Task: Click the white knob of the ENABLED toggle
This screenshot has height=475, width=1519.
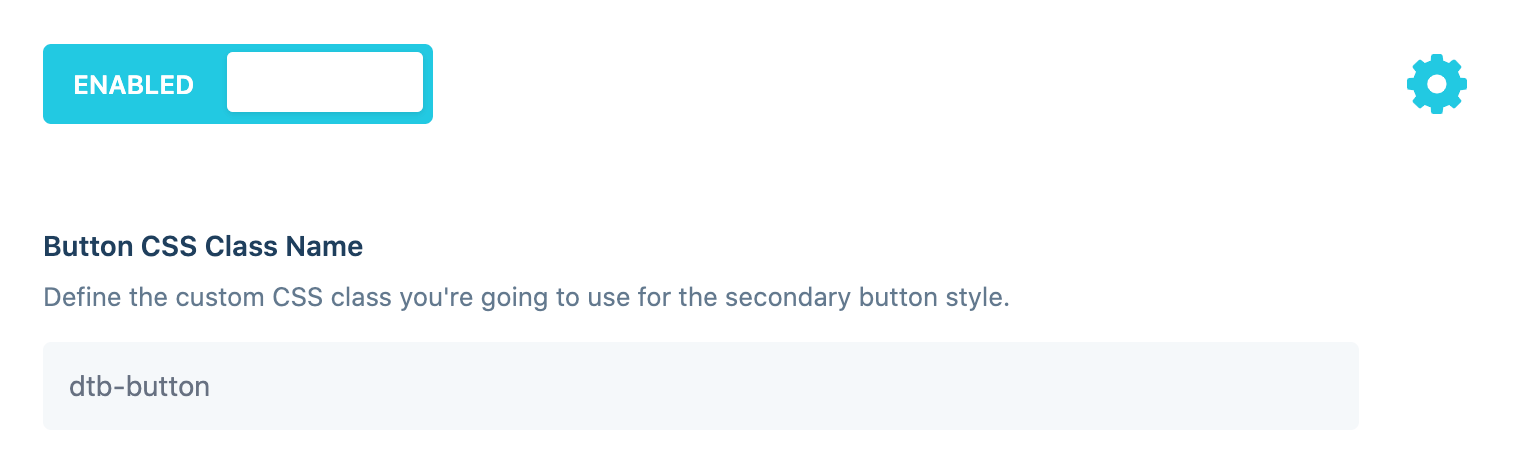Action: [325, 82]
